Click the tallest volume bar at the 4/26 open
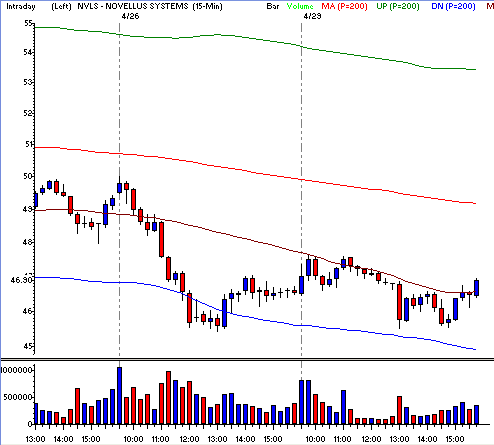The height and width of the screenshot is (445, 494). 119,396
